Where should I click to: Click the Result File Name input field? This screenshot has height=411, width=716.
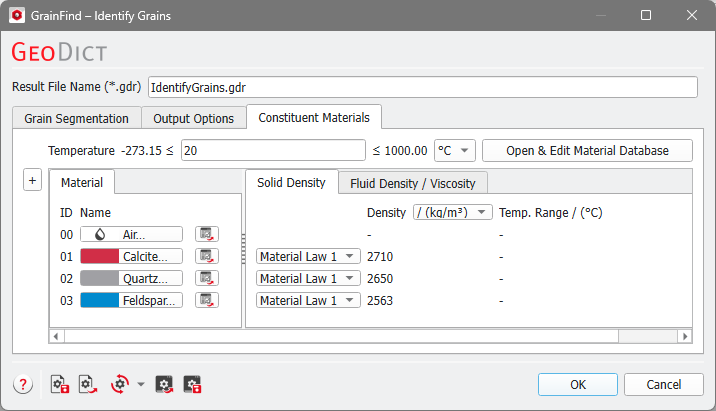pyautogui.click(x=423, y=87)
